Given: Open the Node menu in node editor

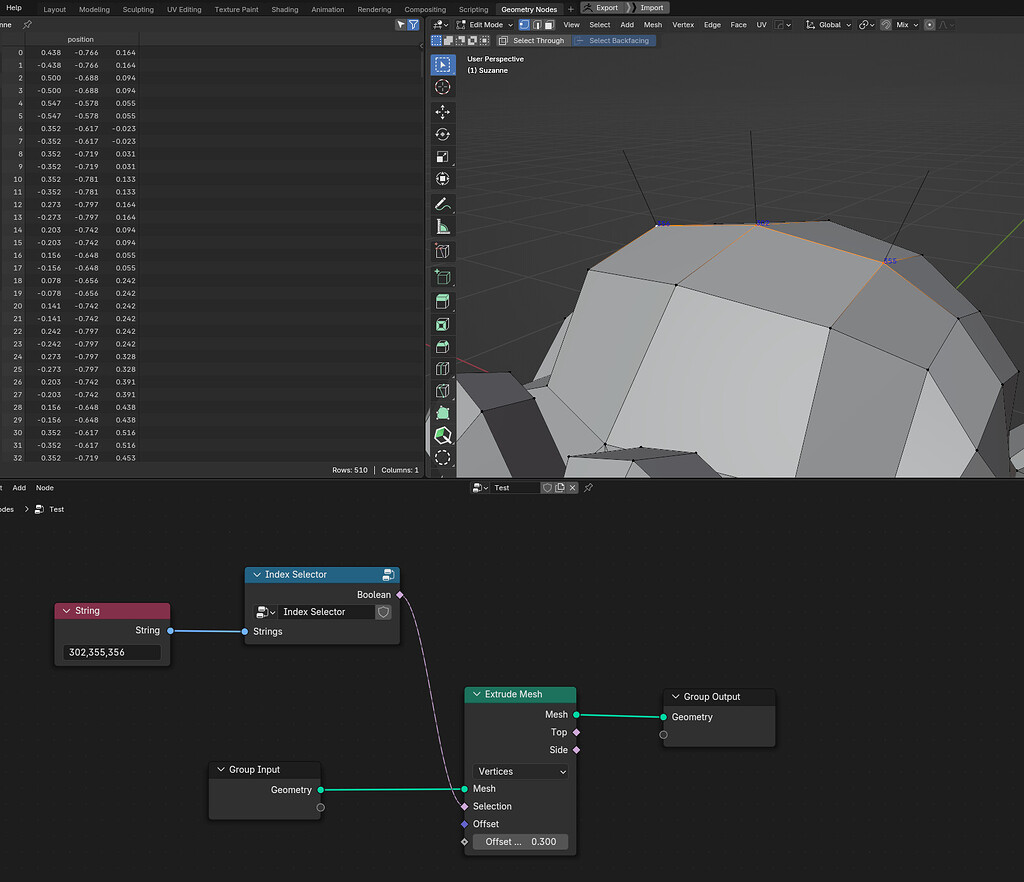Looking at the screenshot, I should [x=44, y=488].
